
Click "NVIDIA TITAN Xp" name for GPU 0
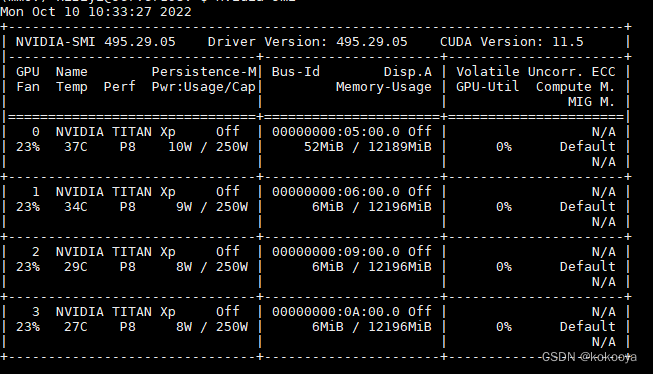[x=116, y=132]
